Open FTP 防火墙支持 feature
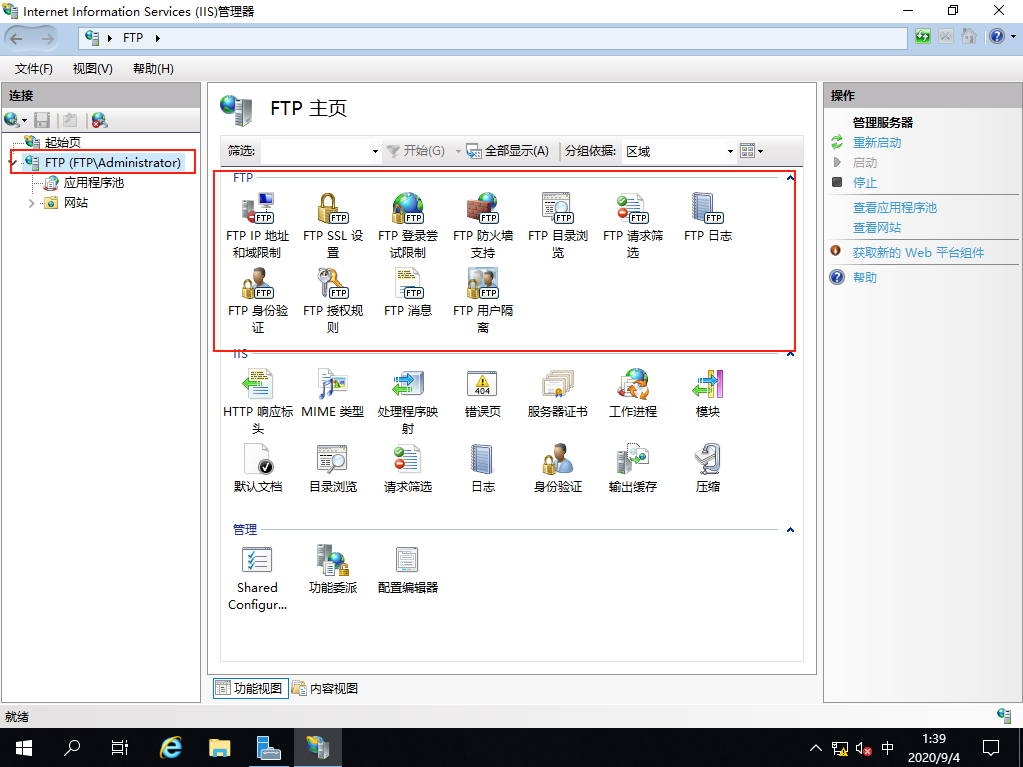 click(x=483, y=226)
